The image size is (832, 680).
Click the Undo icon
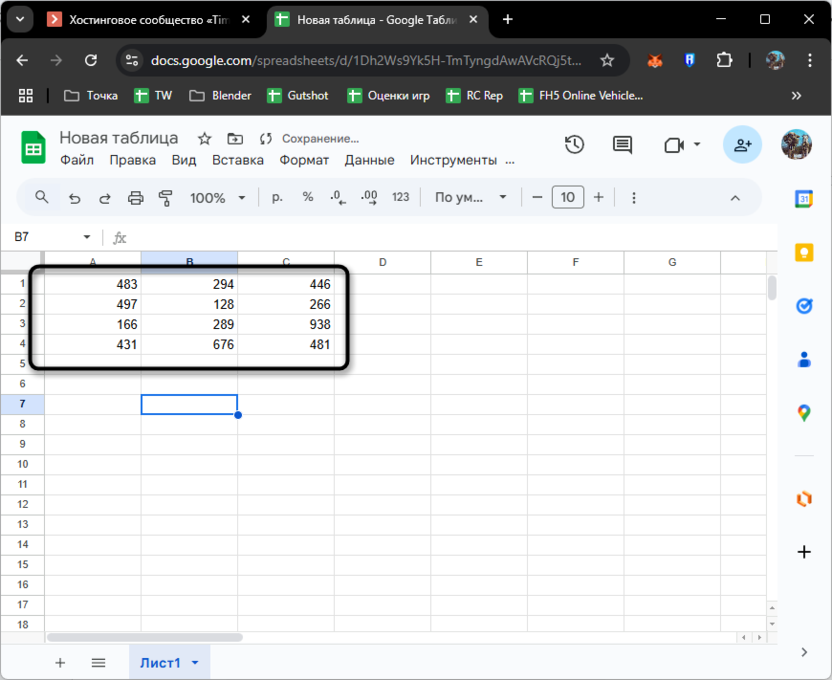(74, 197)
